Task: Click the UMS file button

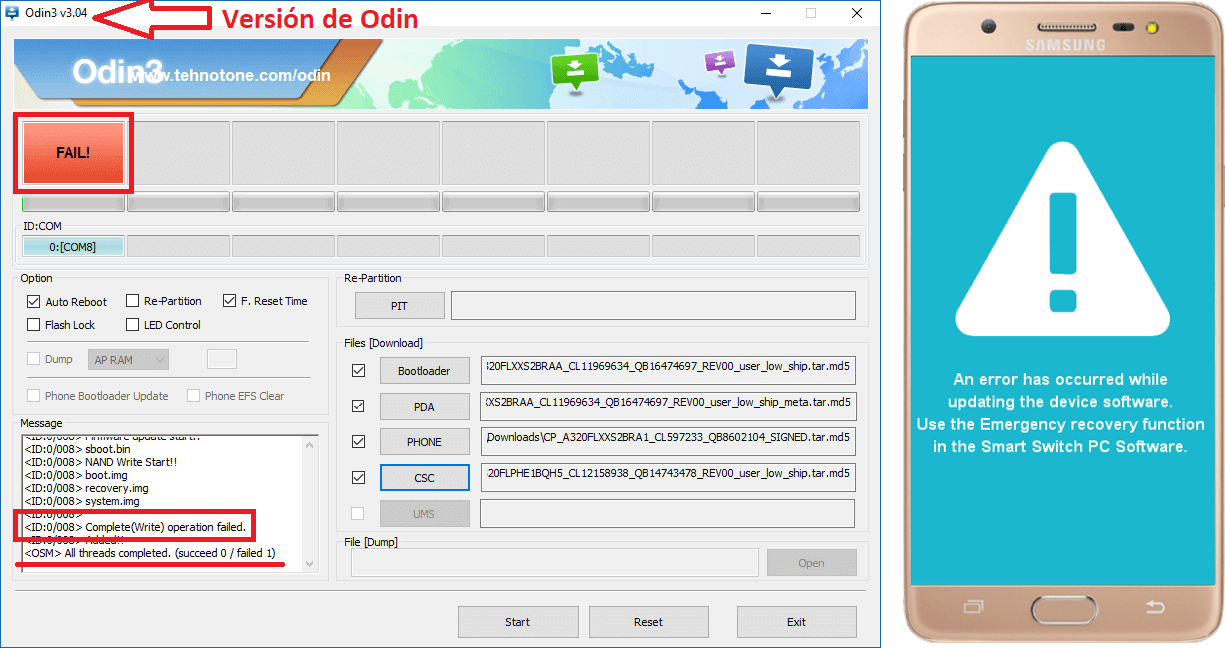Action: point(424,514)
